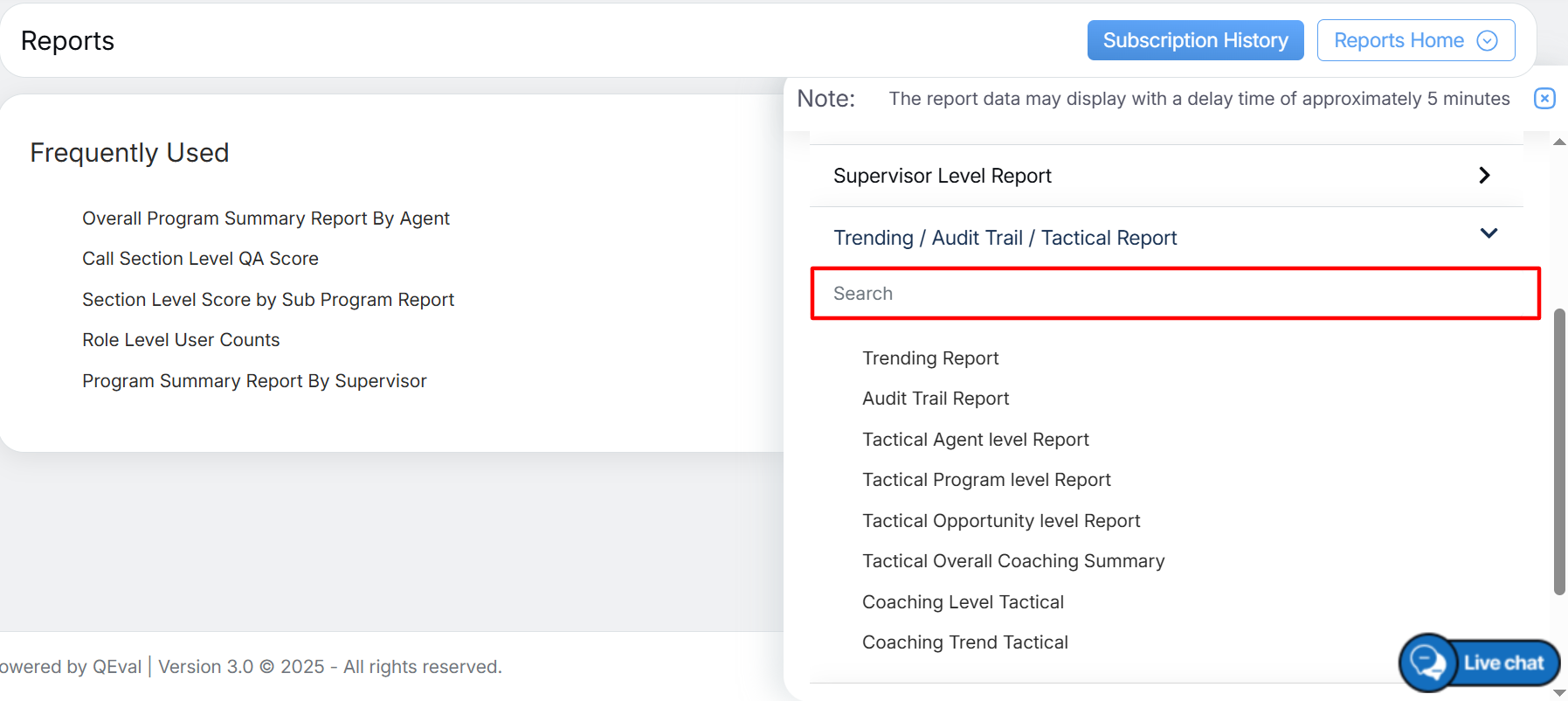Open the Live chat widget
Image resolution: width=1568 pixels, height=701 pixels.
[1480, 663]
